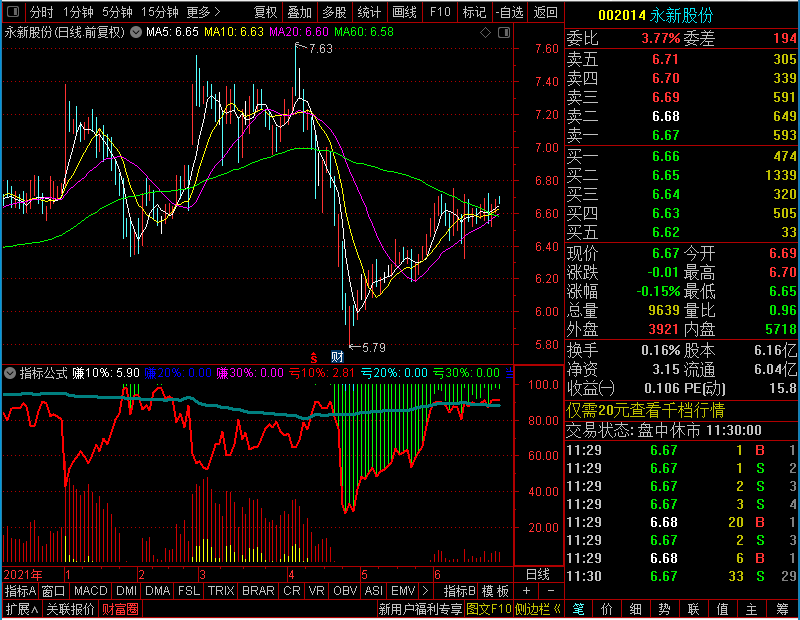Open the F10 company info
This screenshot has height=620, width=800.
pos(440,12)
